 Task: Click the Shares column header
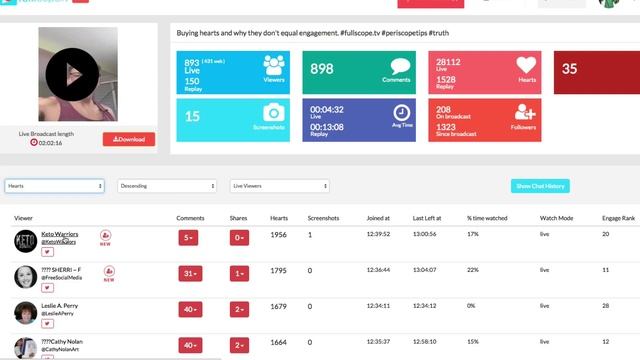[x=238, y=218]
